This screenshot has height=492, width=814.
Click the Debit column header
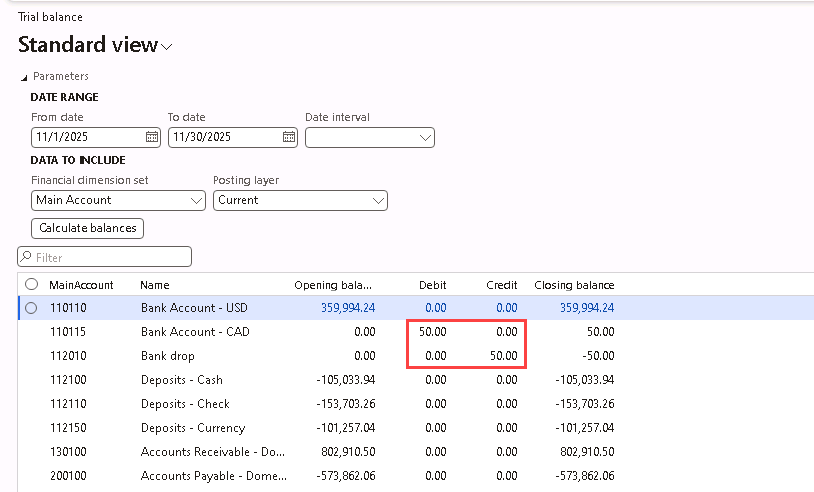(432, 285)
